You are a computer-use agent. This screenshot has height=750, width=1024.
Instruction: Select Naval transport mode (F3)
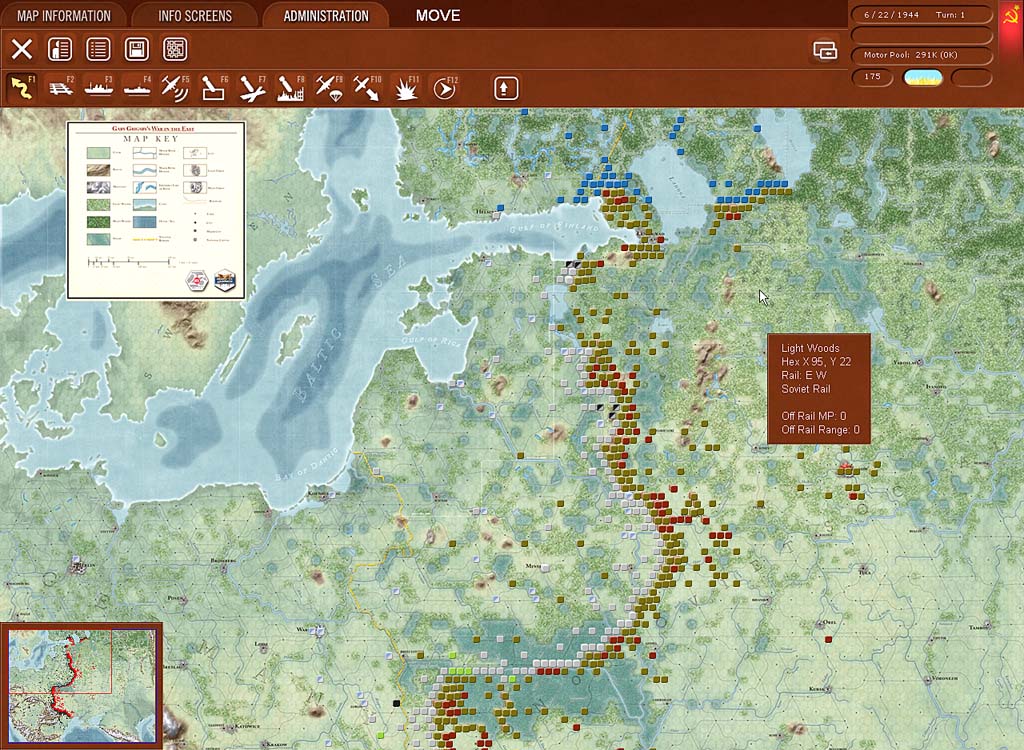pos(99,88)
